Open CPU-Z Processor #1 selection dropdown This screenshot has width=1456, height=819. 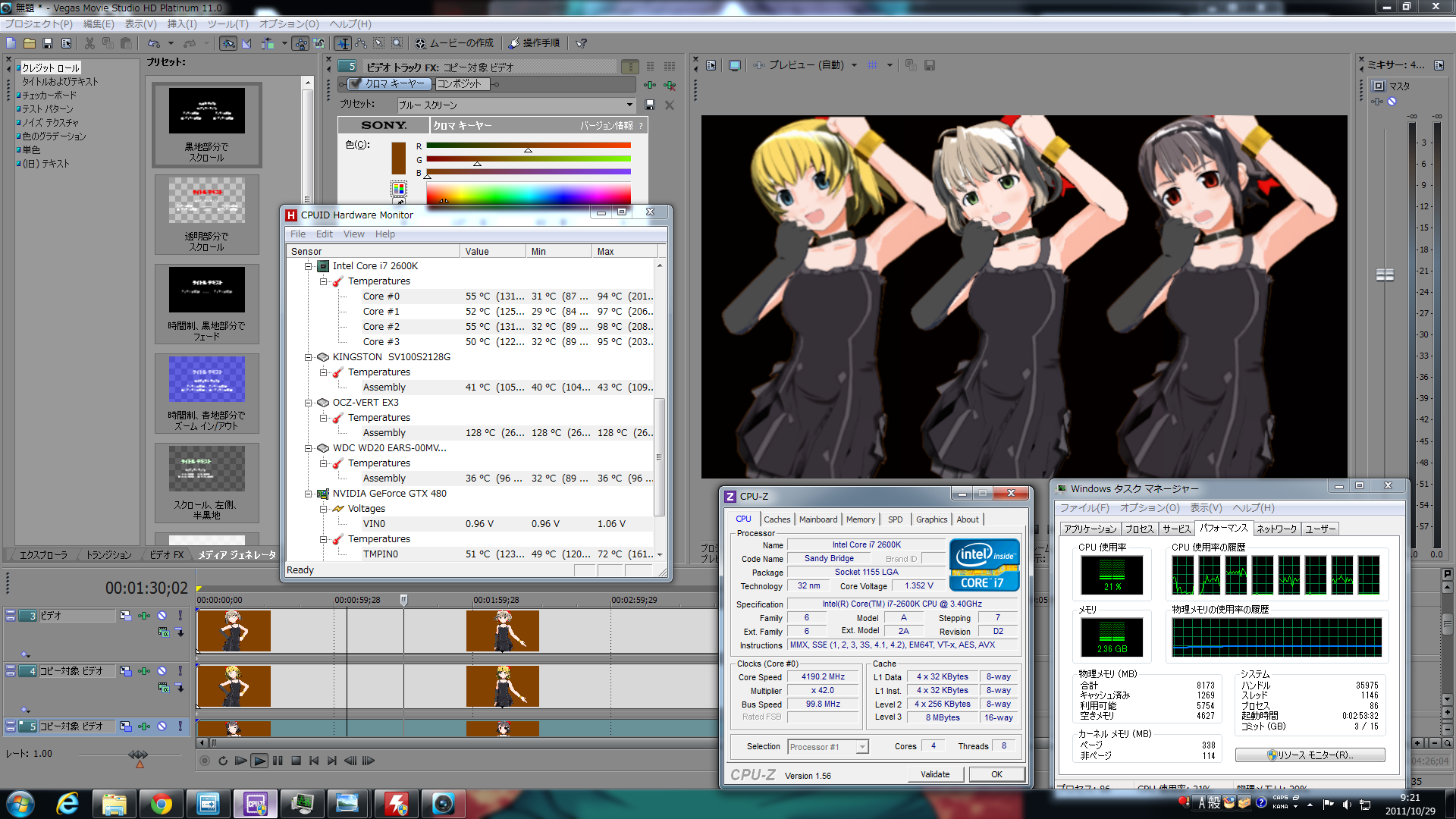[861, 747]
